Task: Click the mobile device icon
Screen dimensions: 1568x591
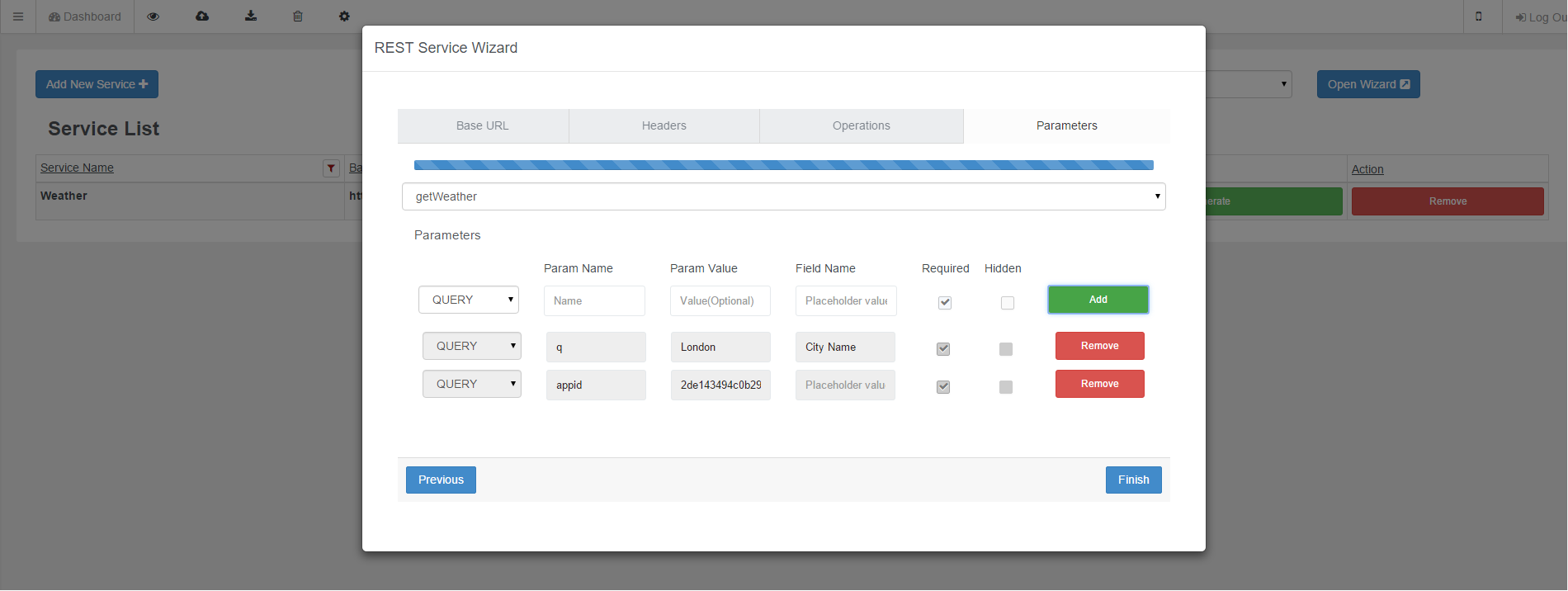Action: [1479, 17]
